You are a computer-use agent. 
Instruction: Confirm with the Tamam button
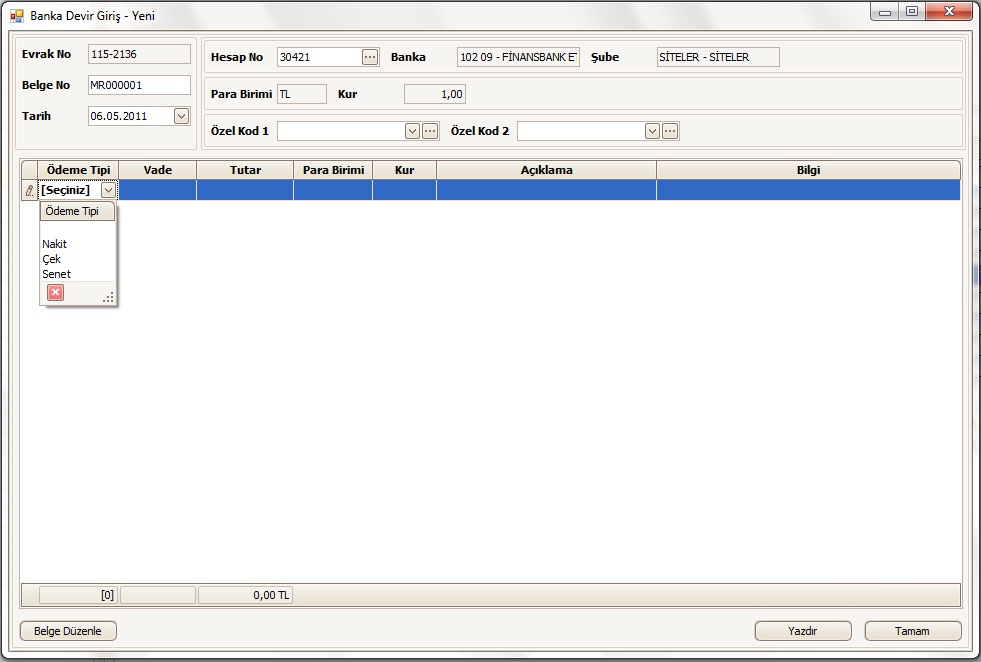coord(913,631)
